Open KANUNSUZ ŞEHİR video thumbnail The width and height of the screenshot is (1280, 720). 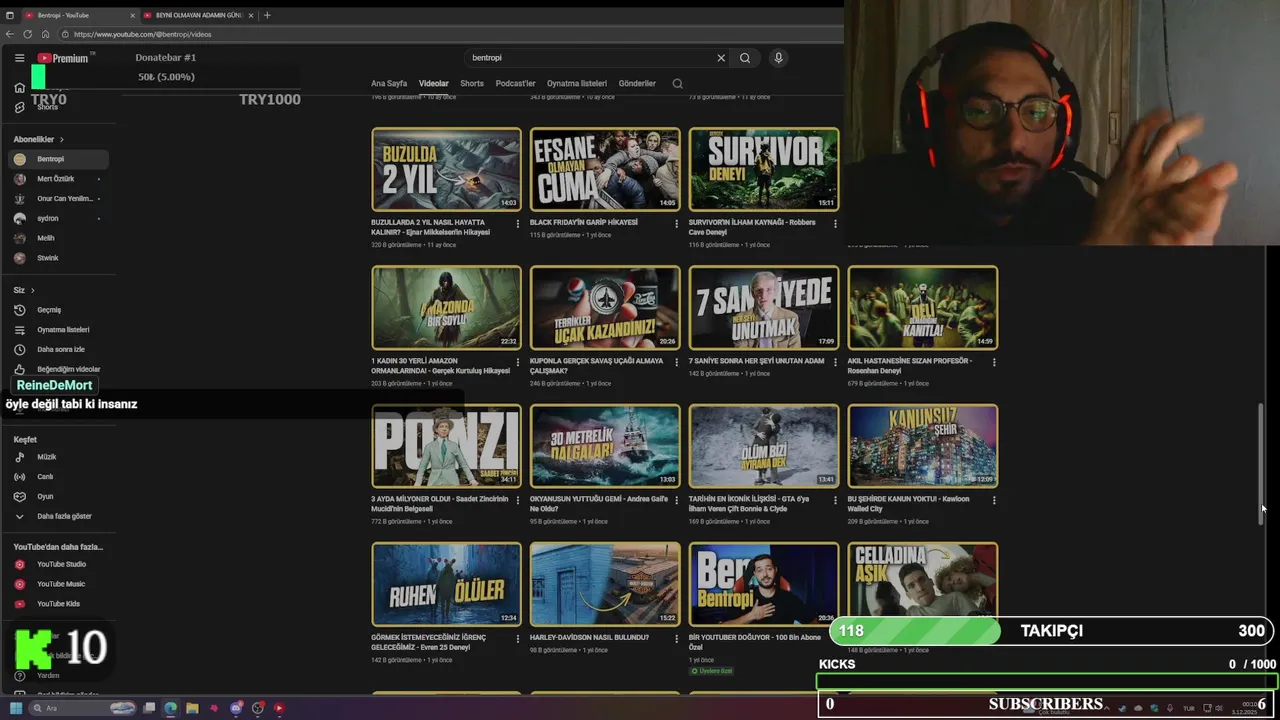pos(923,446)
